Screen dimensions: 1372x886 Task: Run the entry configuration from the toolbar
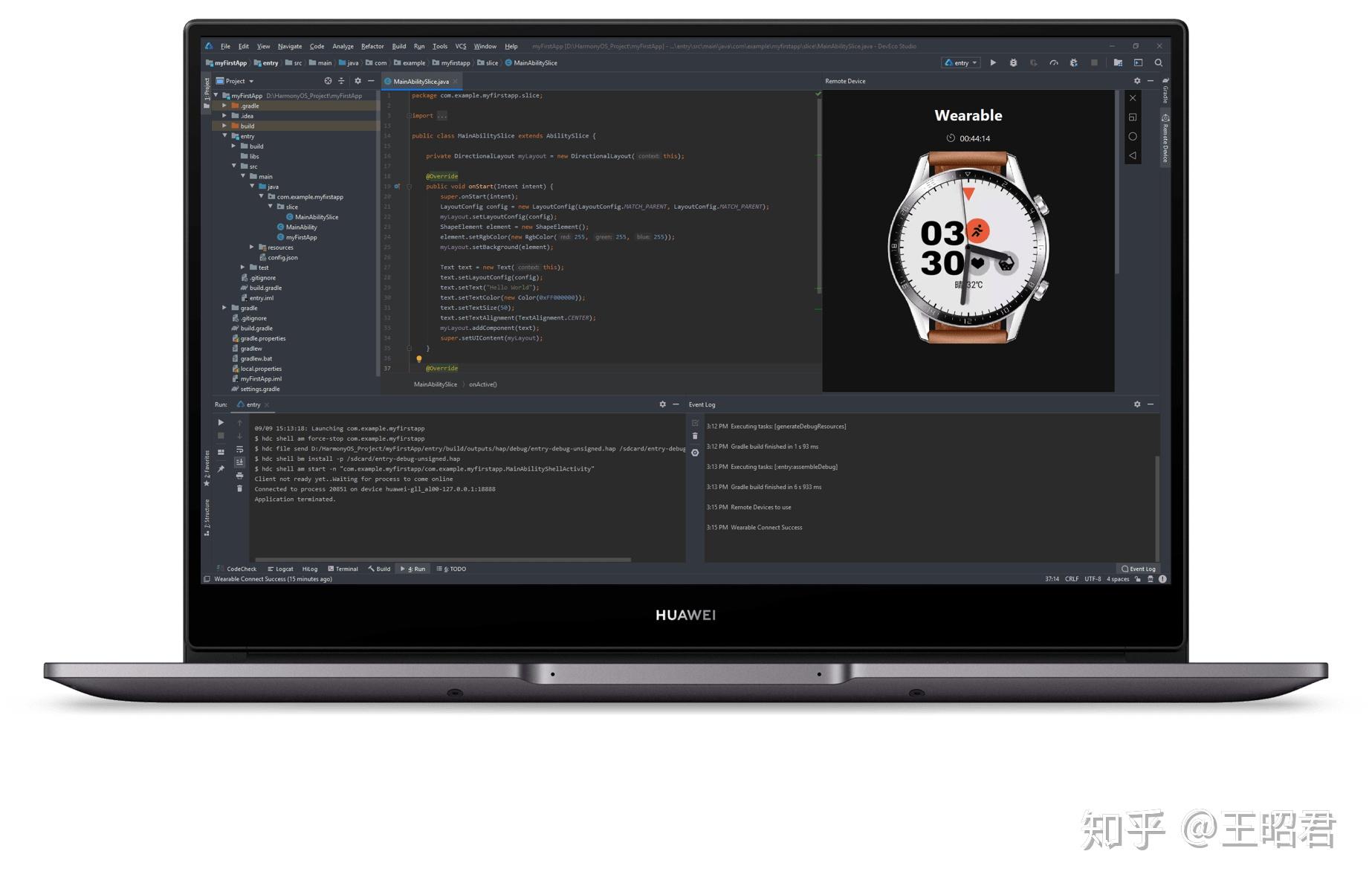click(993, 63)
